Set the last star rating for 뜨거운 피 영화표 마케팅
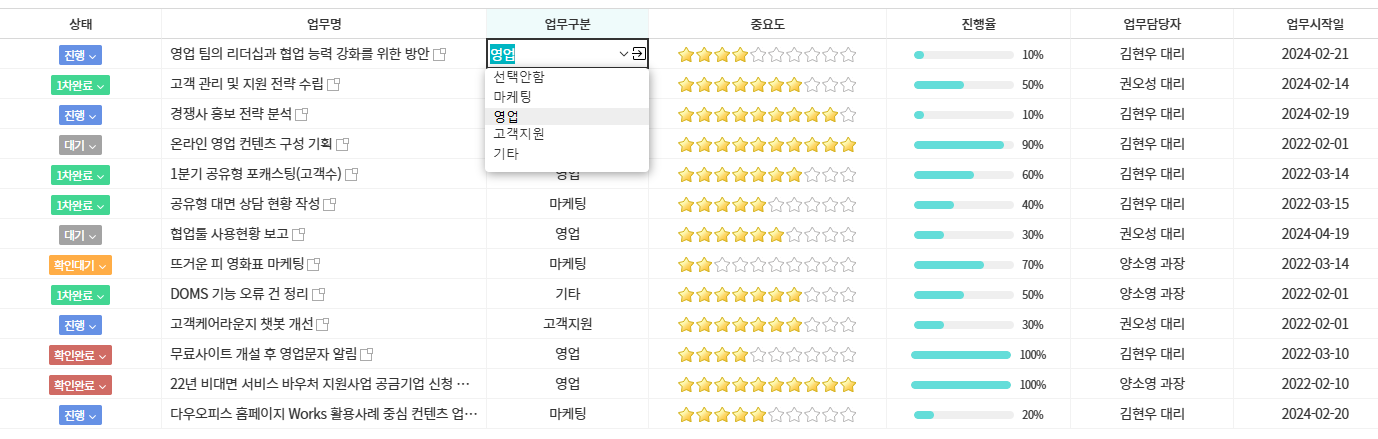Image resolution: width=1378 pixels, height=439 pixels. [849, 265]
